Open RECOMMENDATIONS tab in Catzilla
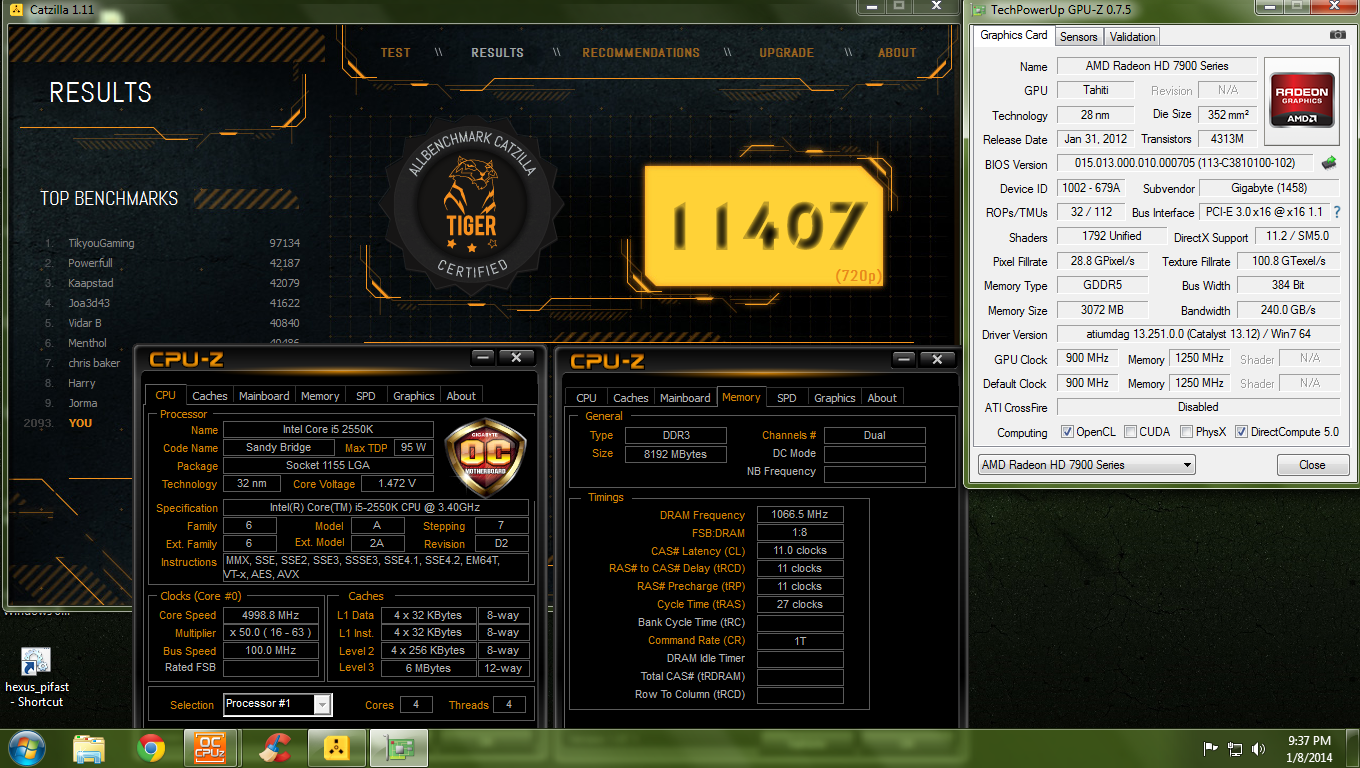The width and height of the screenshot is (1360, 768). [641, 53]
